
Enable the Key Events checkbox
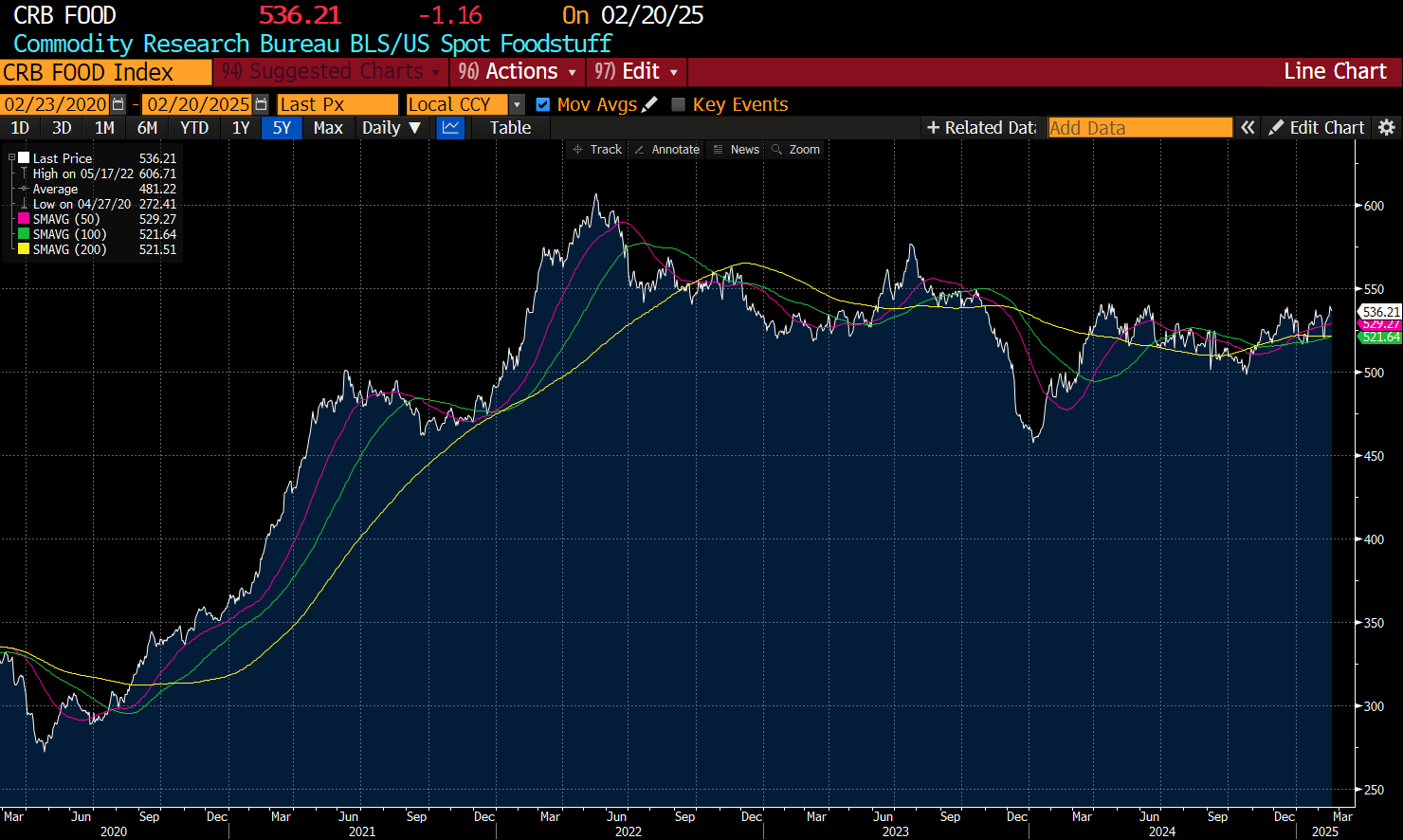coord(678,104)
